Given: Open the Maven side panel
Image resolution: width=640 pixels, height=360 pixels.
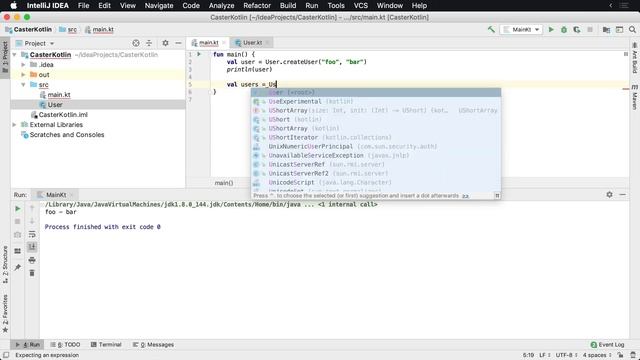Looking at the screenshot, I should coord(635,97).
